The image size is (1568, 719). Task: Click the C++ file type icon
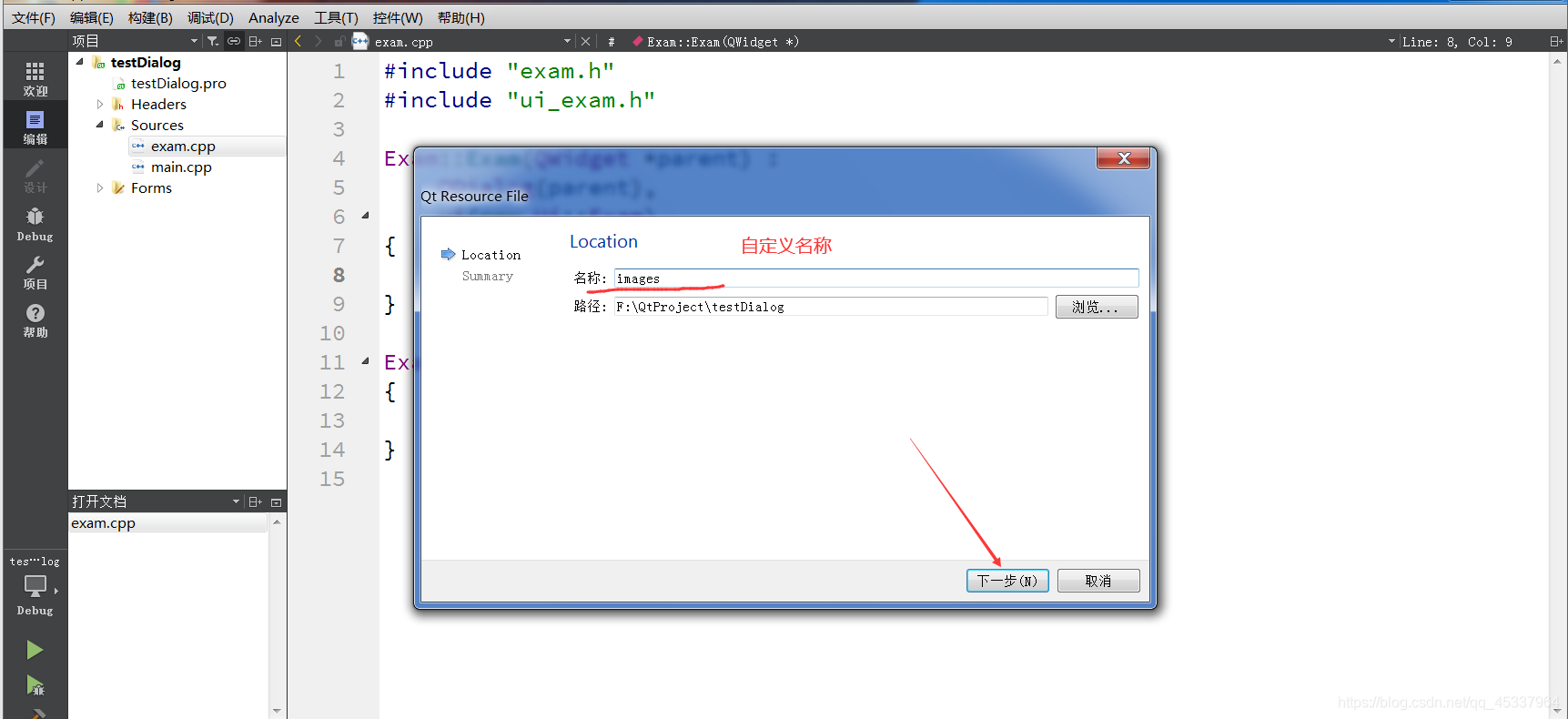point(360,41)
